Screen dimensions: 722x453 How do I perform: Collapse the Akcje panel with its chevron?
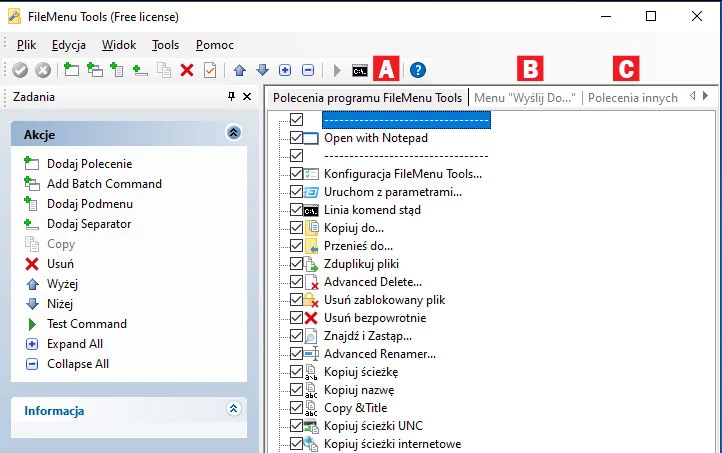pyautogui.click(x=234, y=132)
